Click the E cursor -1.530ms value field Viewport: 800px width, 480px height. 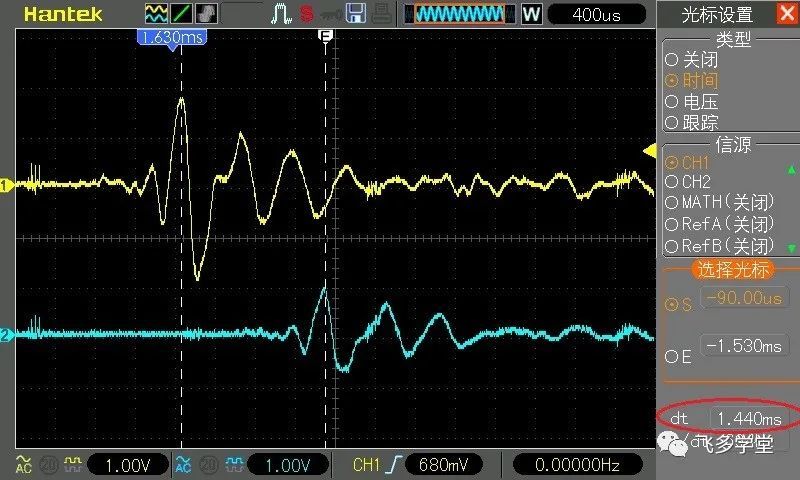pyautogui.click(x=744, y=346)
